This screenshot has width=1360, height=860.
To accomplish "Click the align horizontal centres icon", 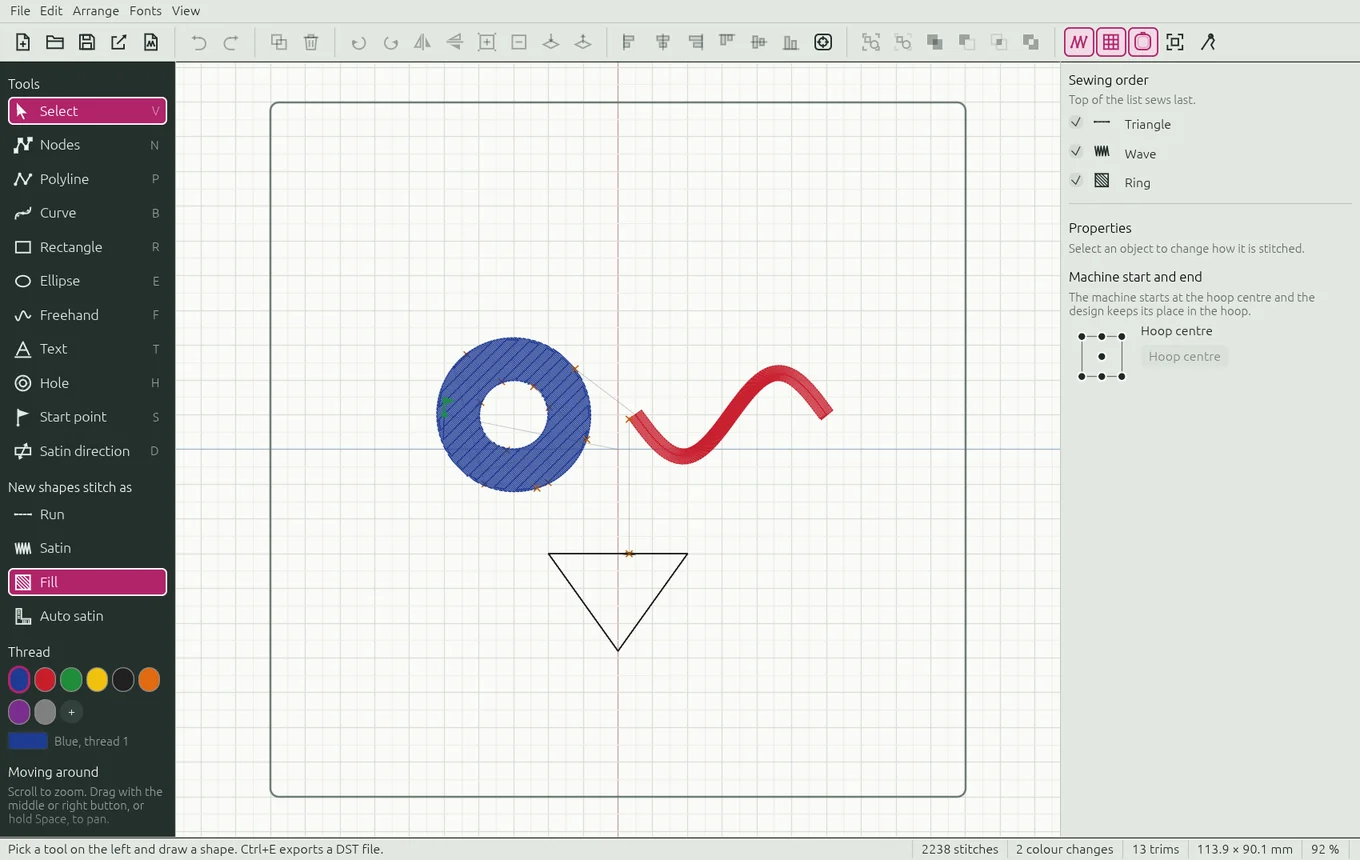I will tap(662, 42).
